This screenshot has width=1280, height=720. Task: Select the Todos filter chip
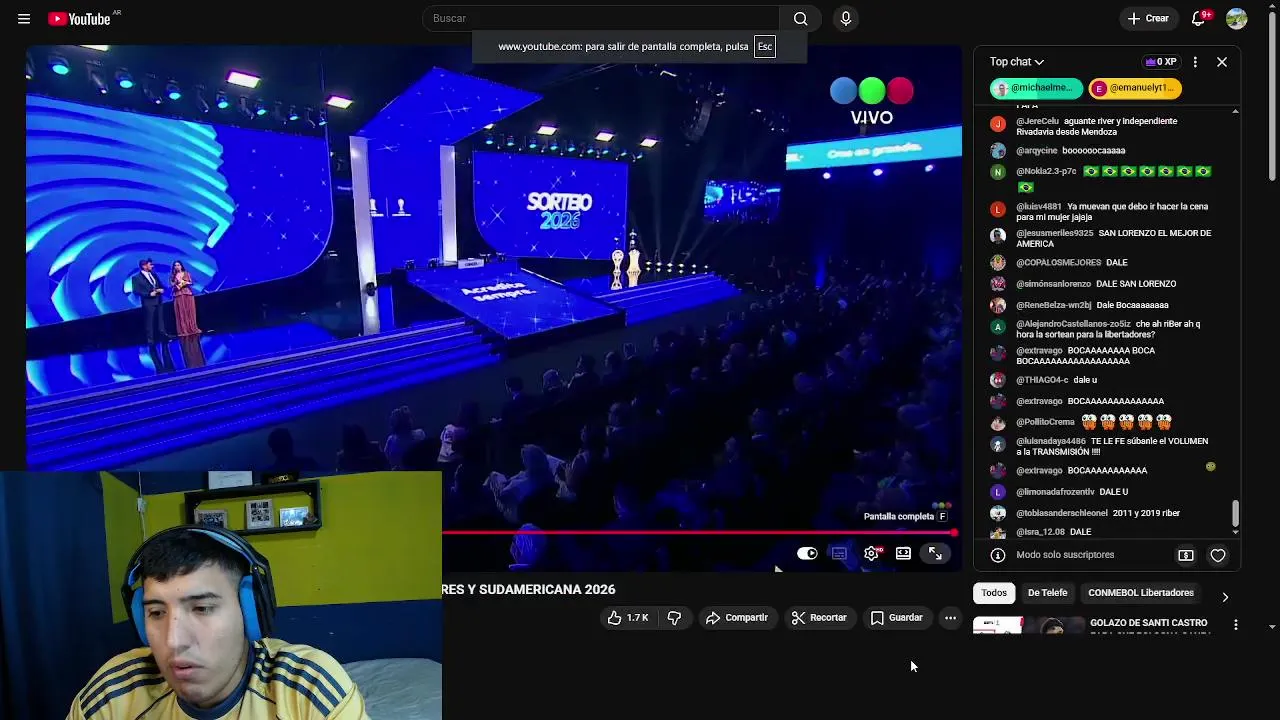point(994,593)
